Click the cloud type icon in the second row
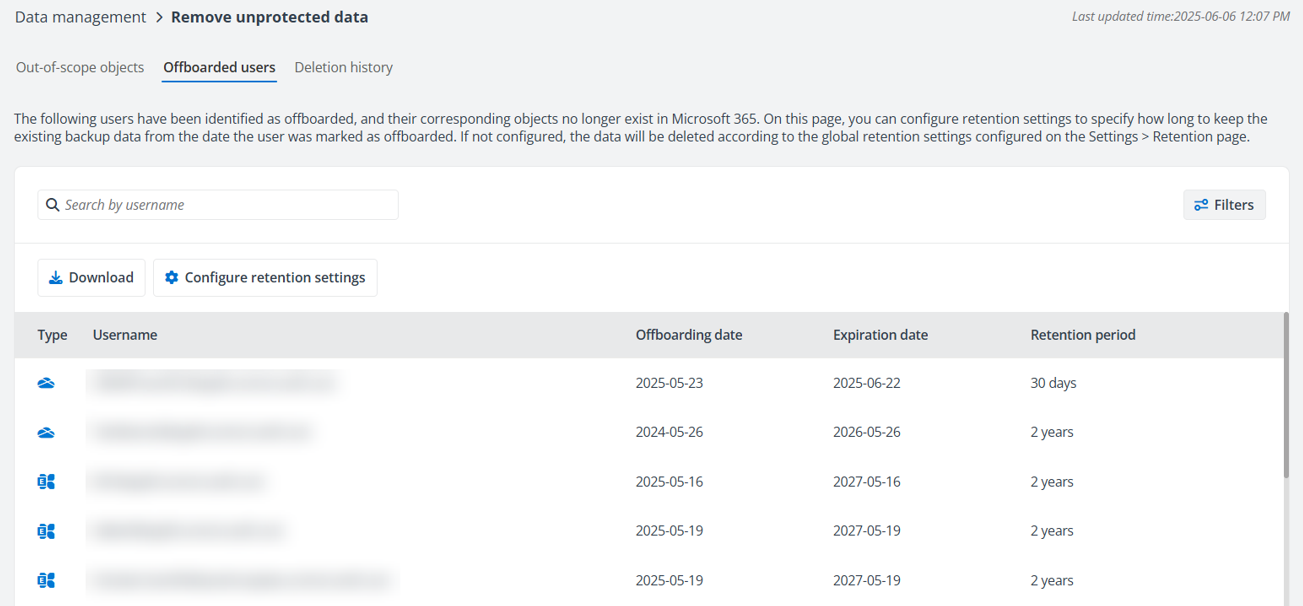The height and width of the screenshot is (606, 1303). coord(45,432)
